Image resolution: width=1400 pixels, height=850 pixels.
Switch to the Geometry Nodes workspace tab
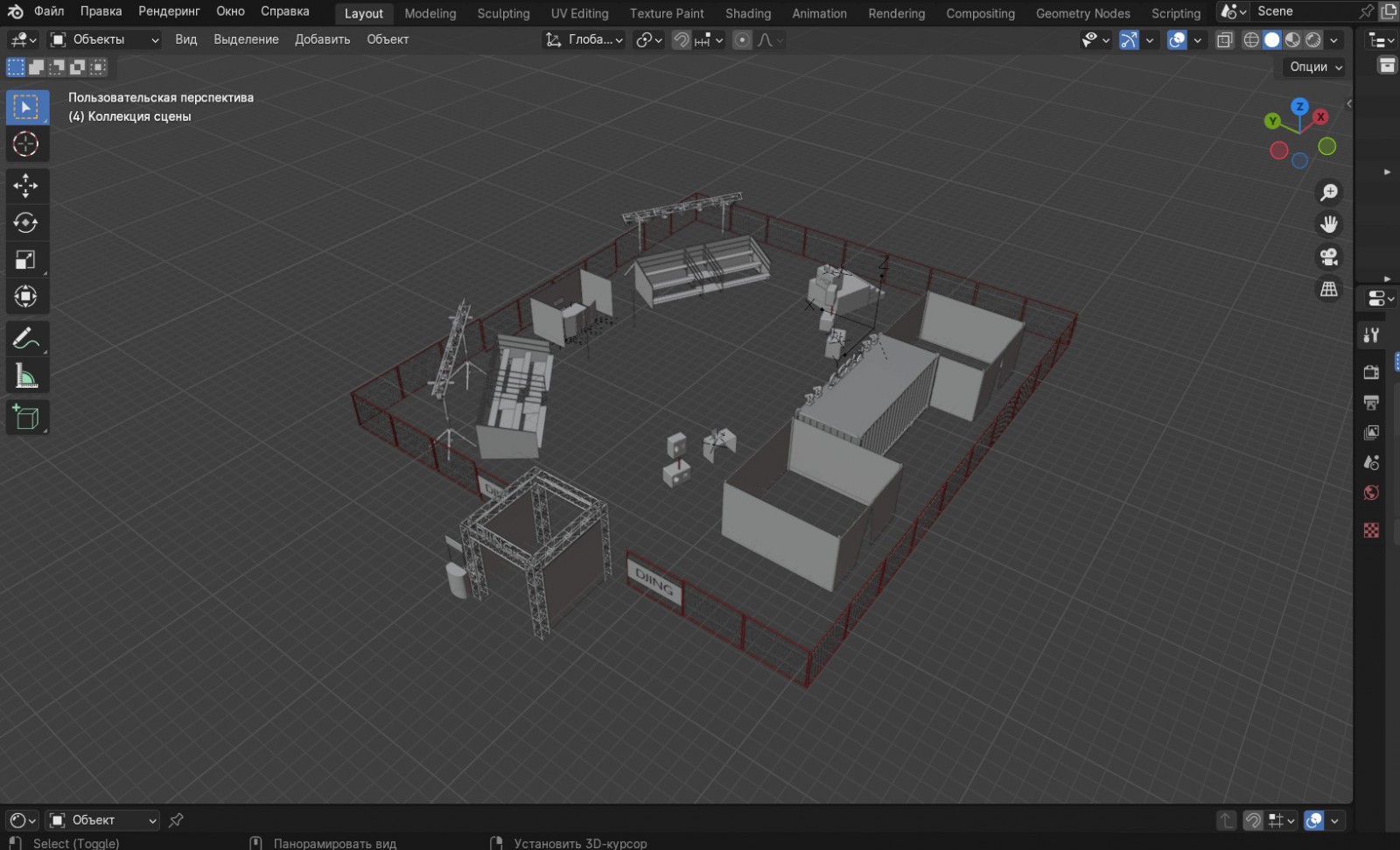[1082, 13]
